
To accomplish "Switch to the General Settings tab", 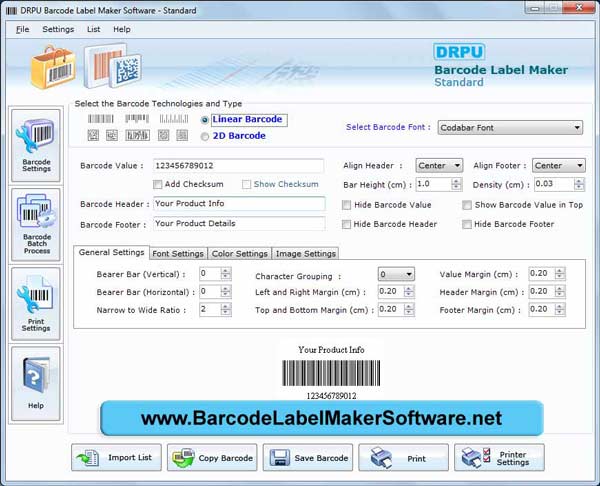I will (111, 253).
